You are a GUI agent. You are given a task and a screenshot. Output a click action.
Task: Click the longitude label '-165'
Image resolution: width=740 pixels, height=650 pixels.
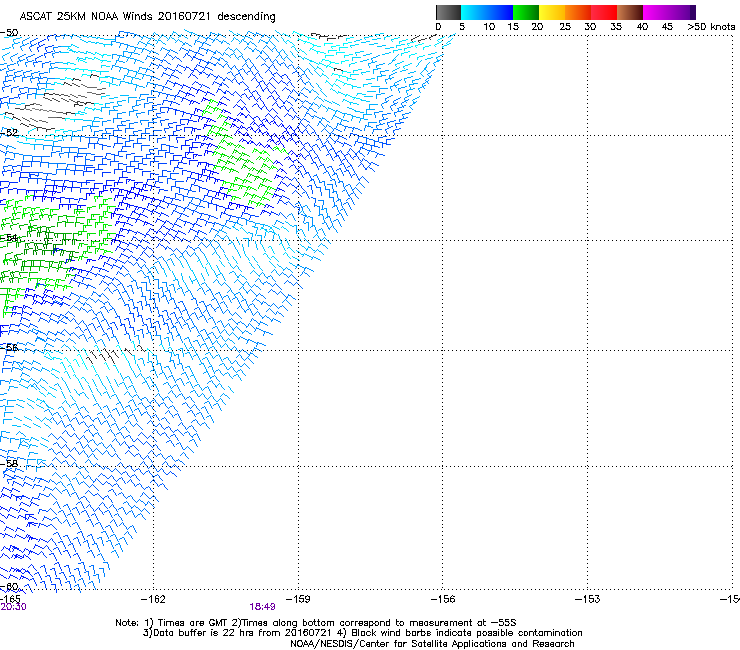(10, 599)
